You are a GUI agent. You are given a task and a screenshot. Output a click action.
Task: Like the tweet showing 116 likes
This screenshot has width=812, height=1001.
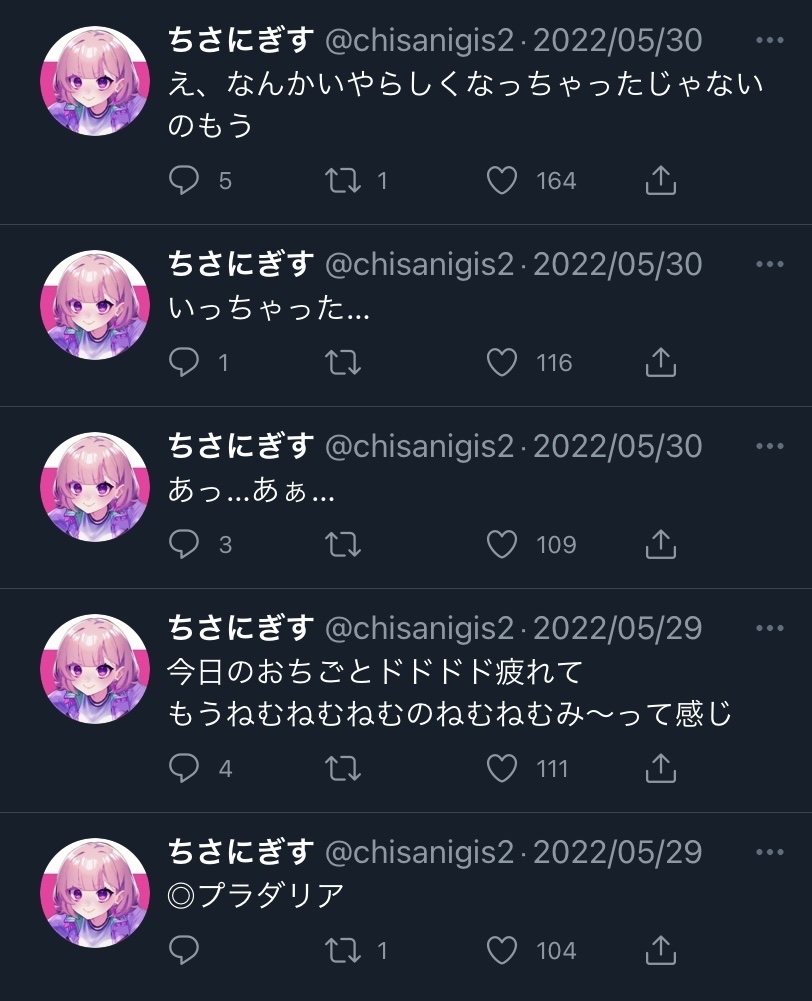click(502, 363)
